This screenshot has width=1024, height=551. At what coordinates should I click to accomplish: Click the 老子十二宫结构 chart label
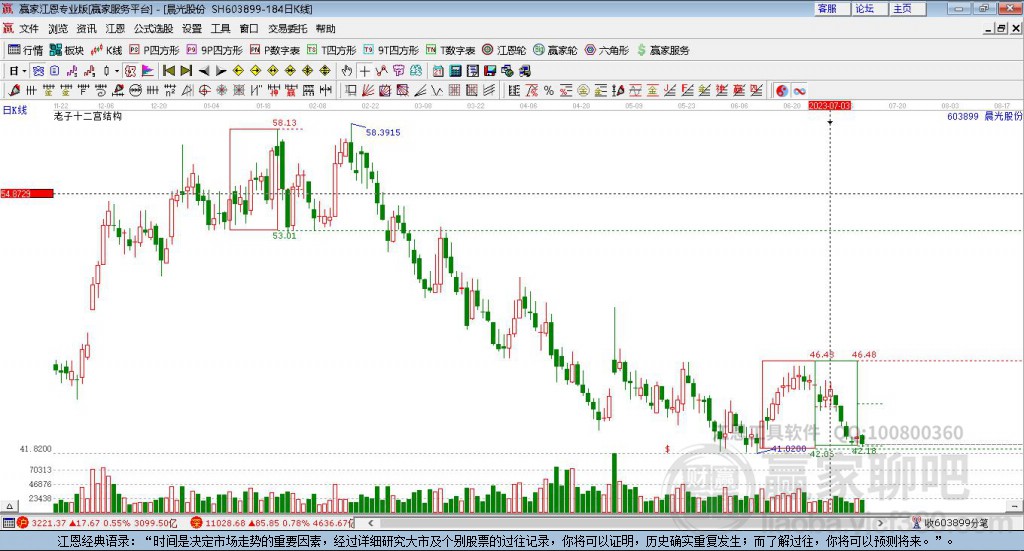pyautogui.click(x=88, y=116)
